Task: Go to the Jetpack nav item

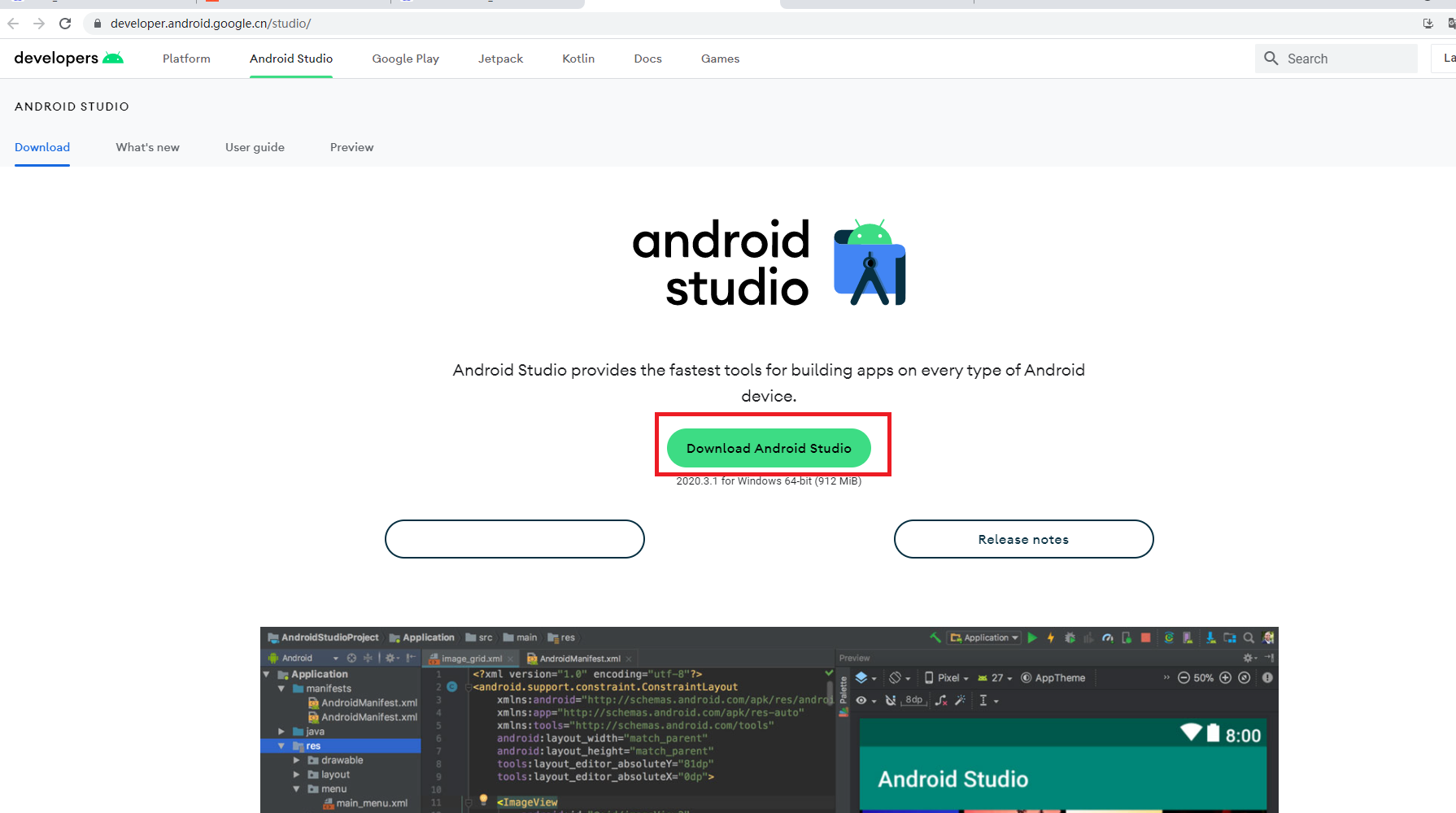Action: coord(500,59)
